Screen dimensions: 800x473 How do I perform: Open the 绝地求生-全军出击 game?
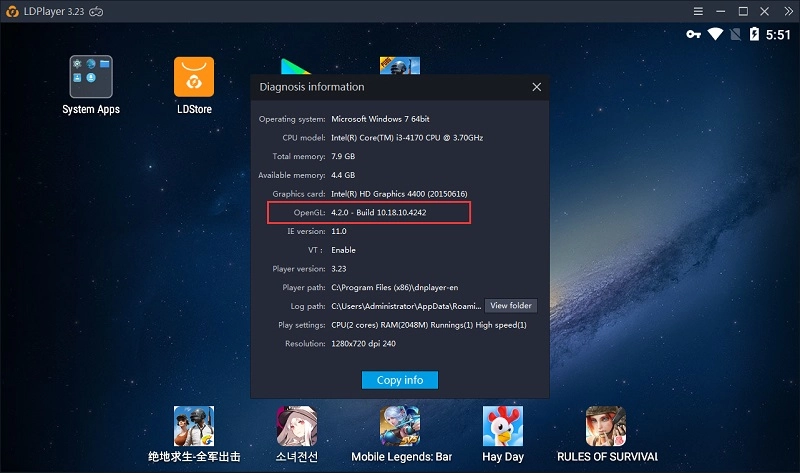coord(194,427)
